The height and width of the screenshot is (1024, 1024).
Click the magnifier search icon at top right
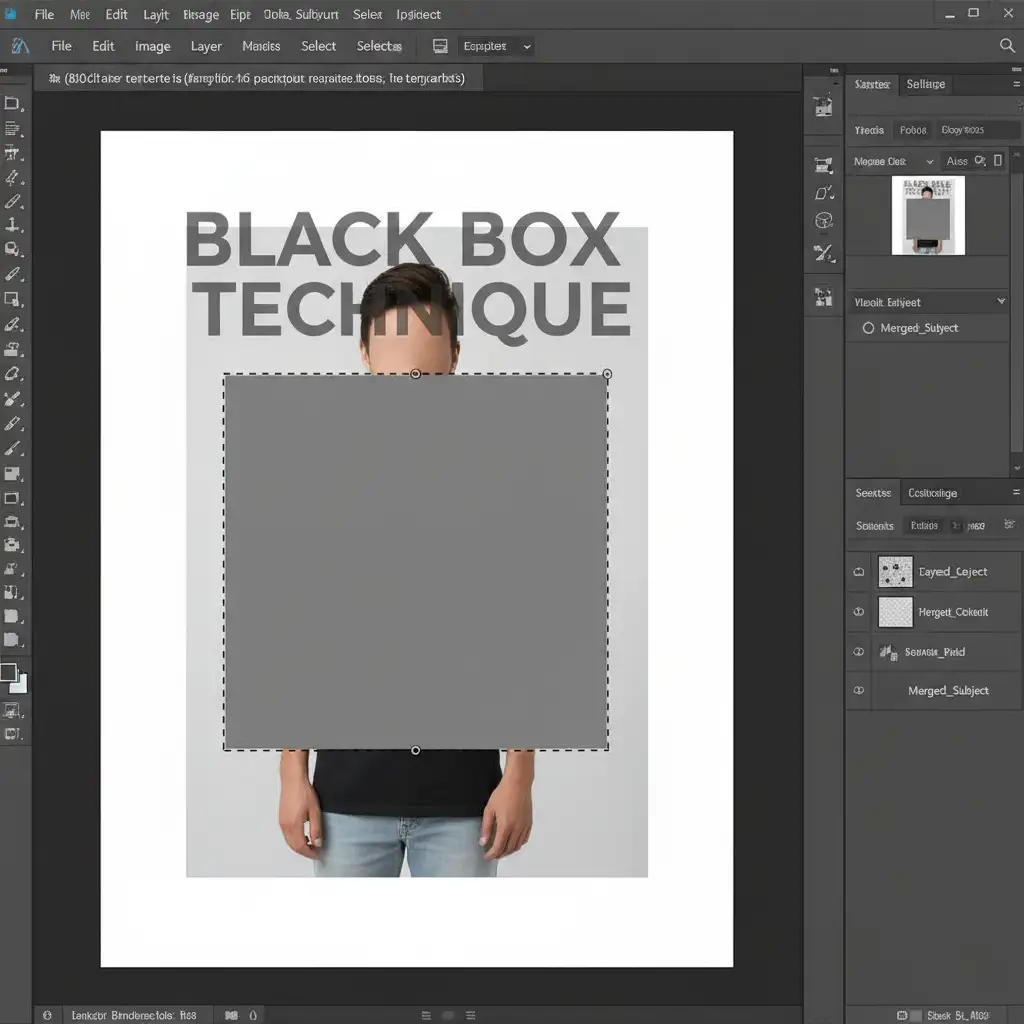(1007, 46)
